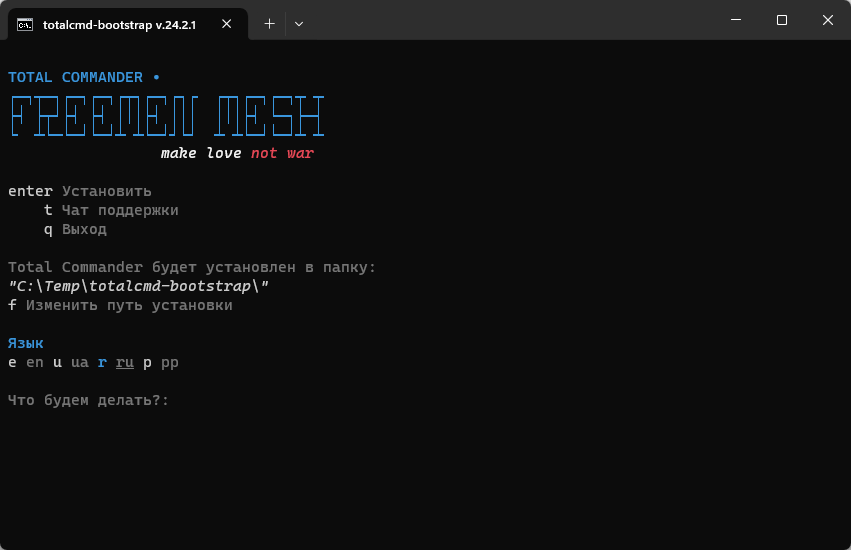Viewport: 851px width, 550px height.
Task: Click the "Выход" exit option
Action: click(84, 229)
